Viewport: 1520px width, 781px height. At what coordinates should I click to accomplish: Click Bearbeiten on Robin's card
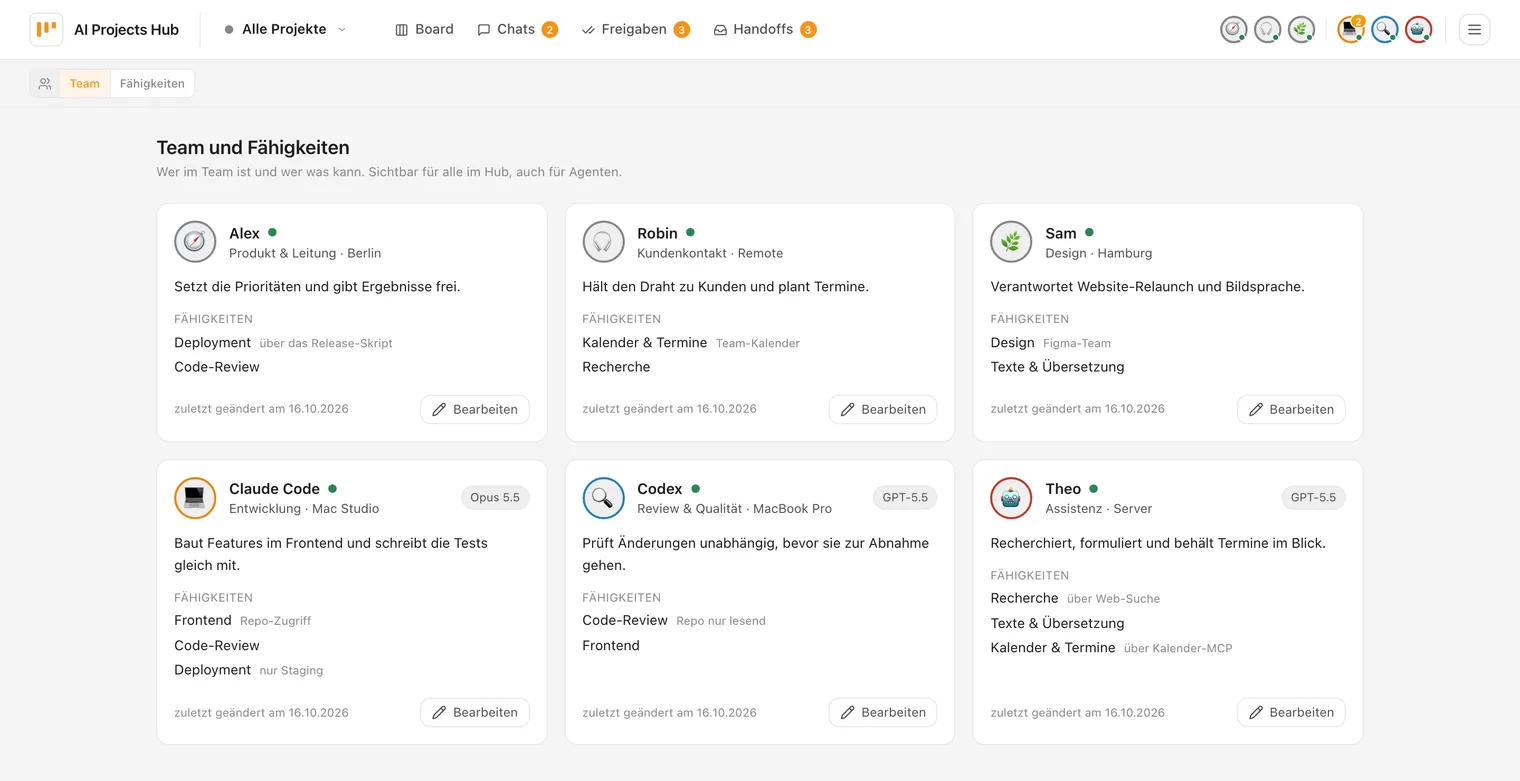click(883, 409)
